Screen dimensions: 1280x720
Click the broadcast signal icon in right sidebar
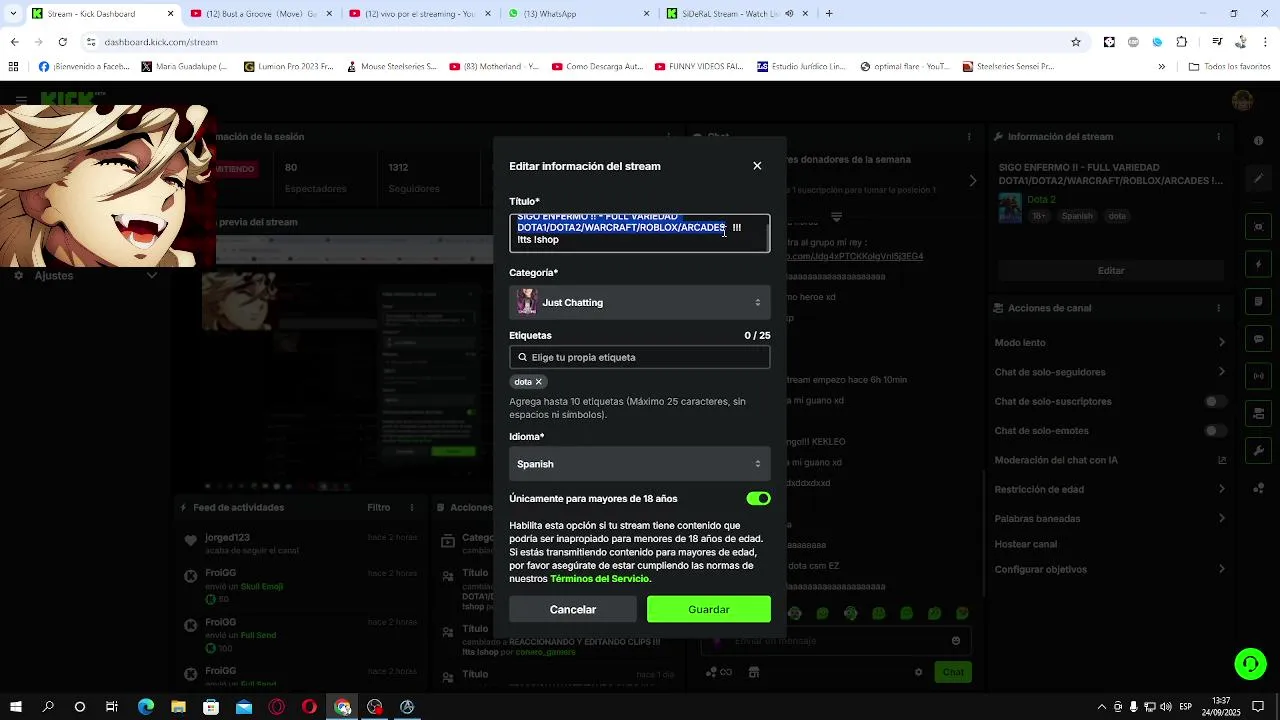[x=1258, y=376]
